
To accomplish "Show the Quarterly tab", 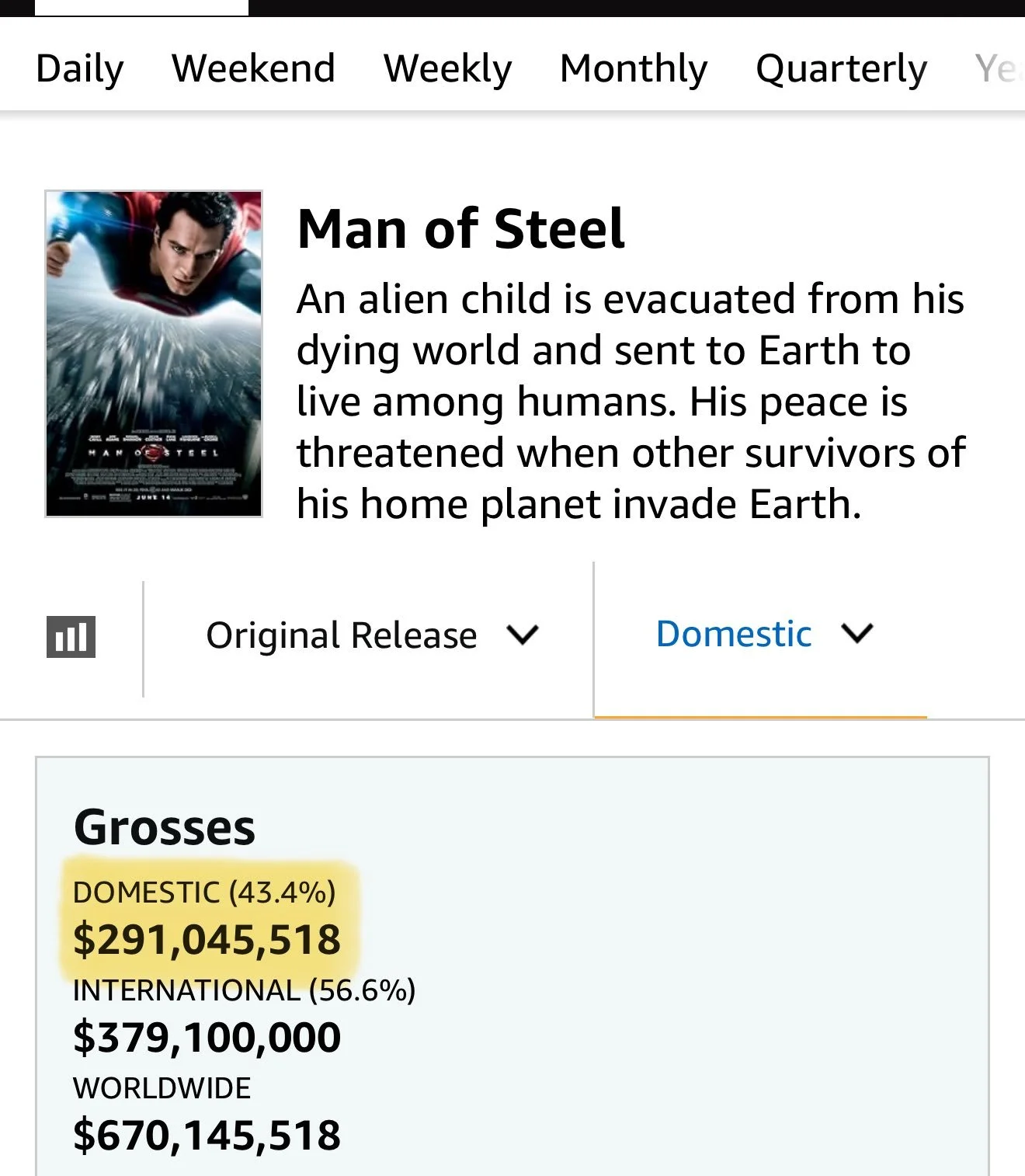I will (x=841, y=68).
